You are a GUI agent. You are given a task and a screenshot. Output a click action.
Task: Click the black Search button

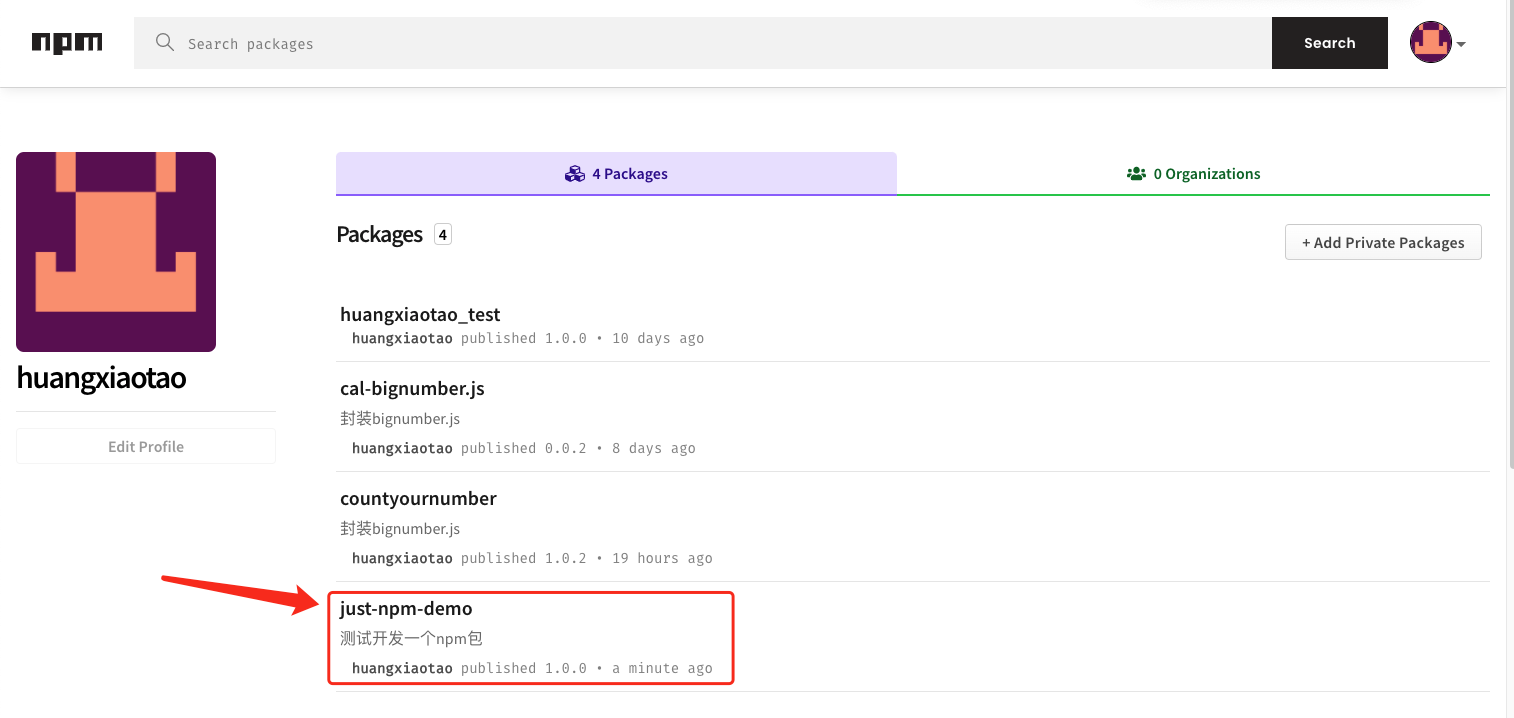(x=1329, y=43)
